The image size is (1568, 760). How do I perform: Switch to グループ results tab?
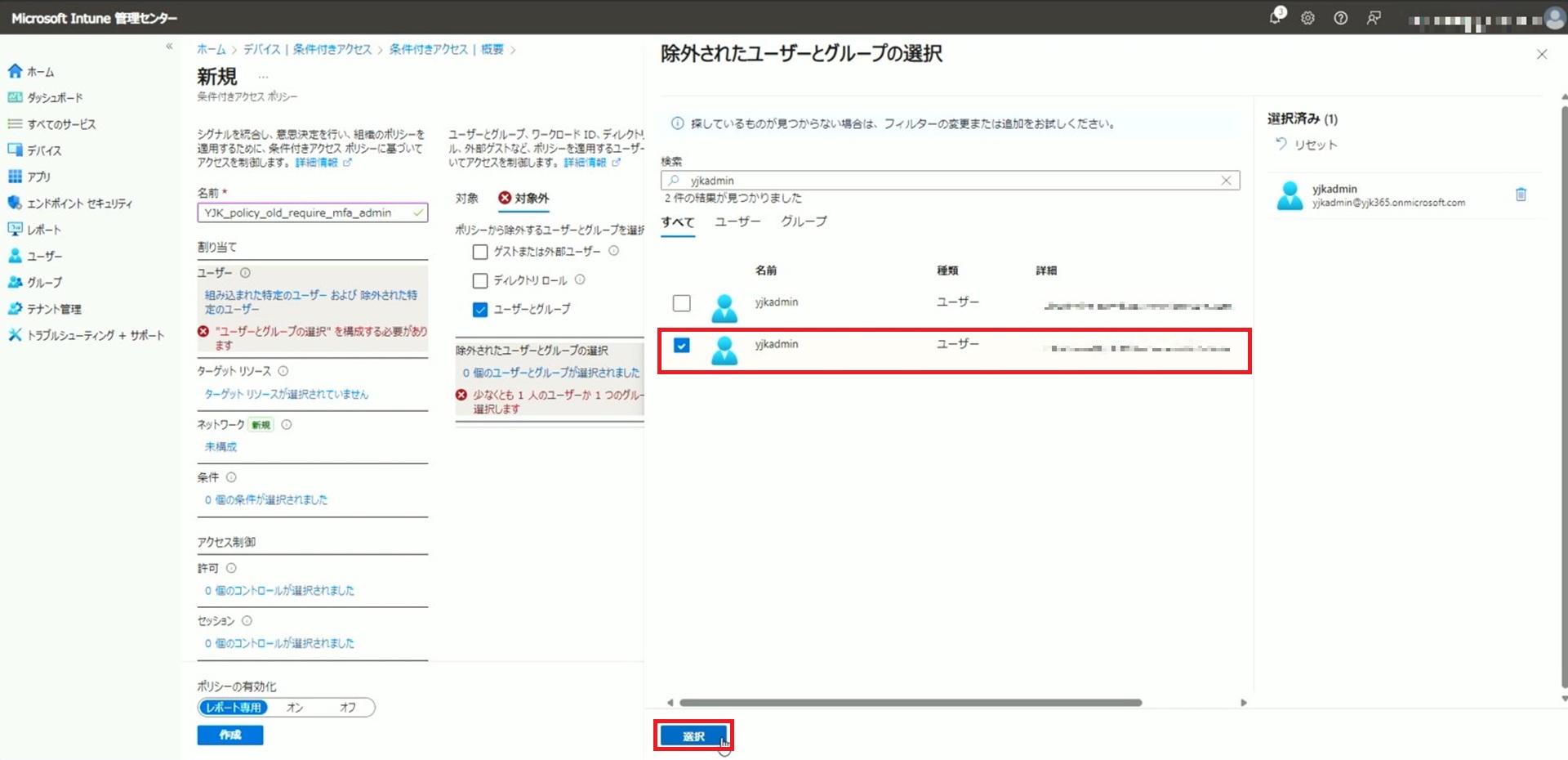pyautogui.click(x=804, y=221)
